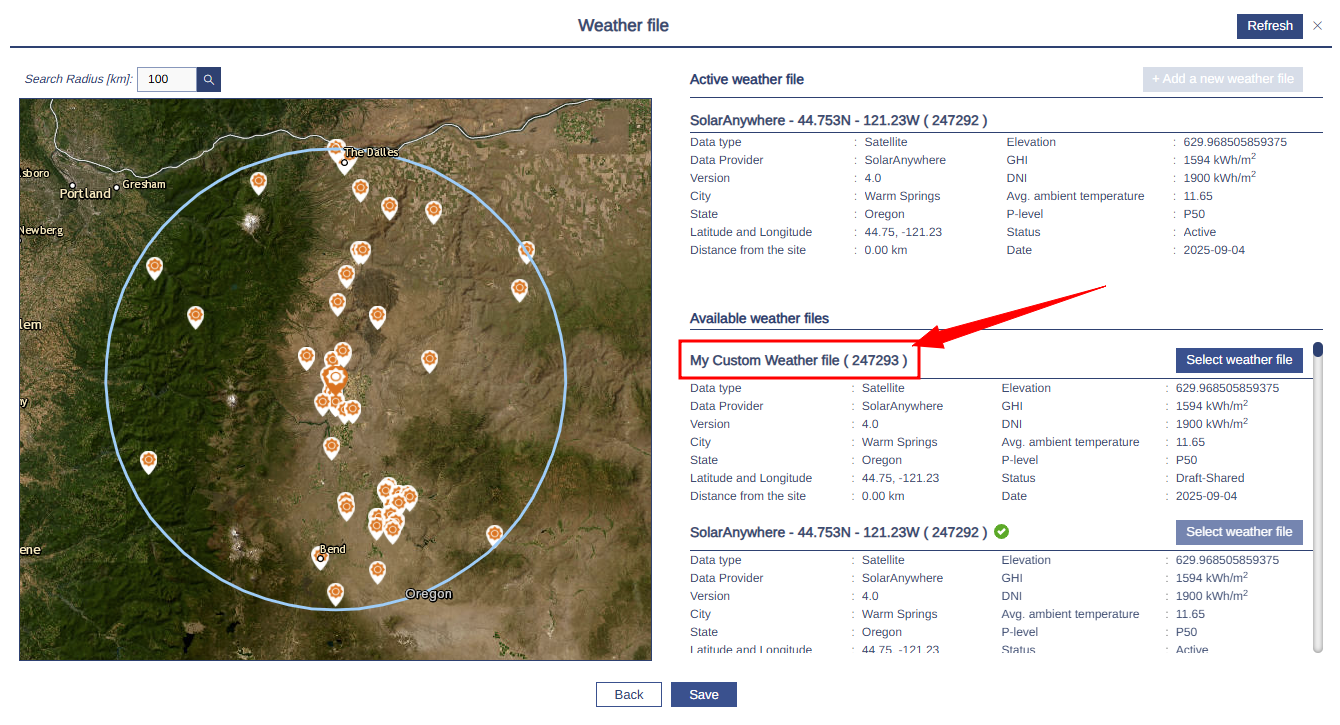Click the Refresh button
Screen dimensions: 1340x725
[1270, 26]
